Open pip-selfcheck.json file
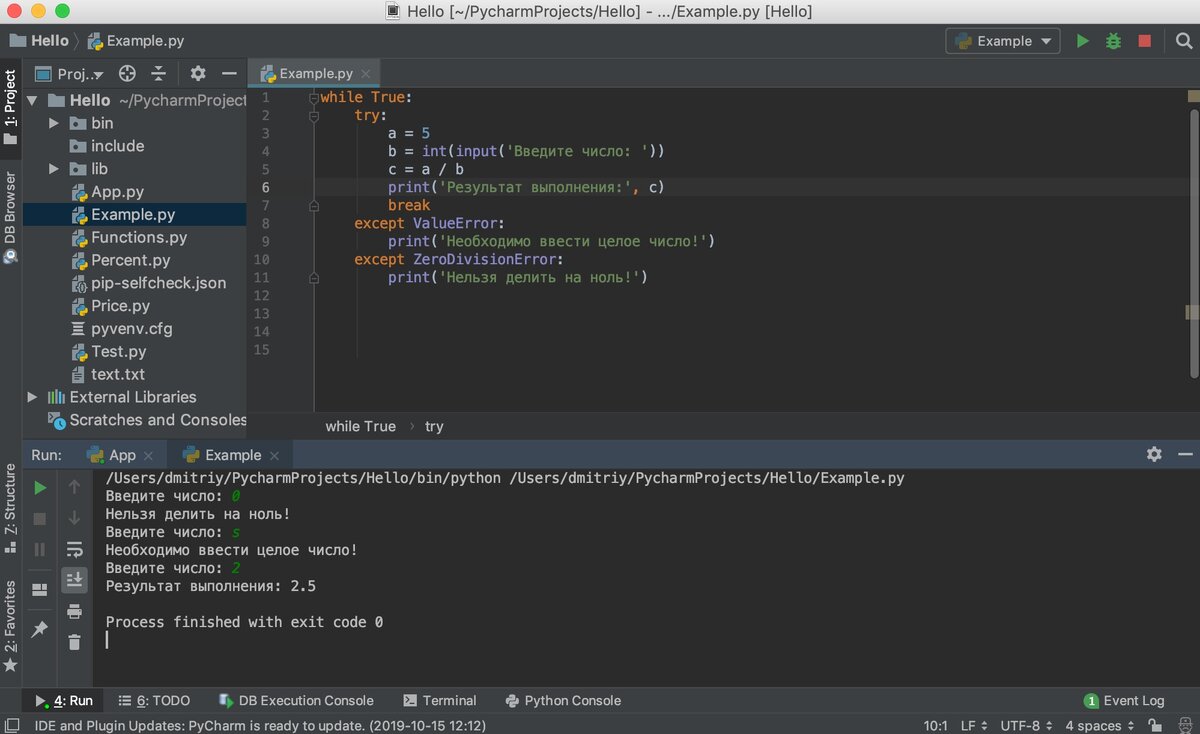The height and width of the screenshot is (734, 1200). pos(158,283)
